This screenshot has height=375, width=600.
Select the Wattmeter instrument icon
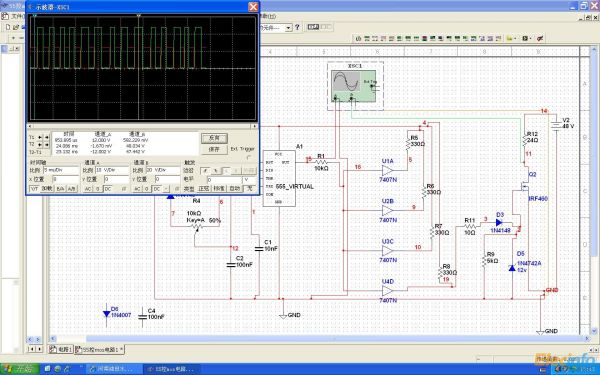click(375, 39)
